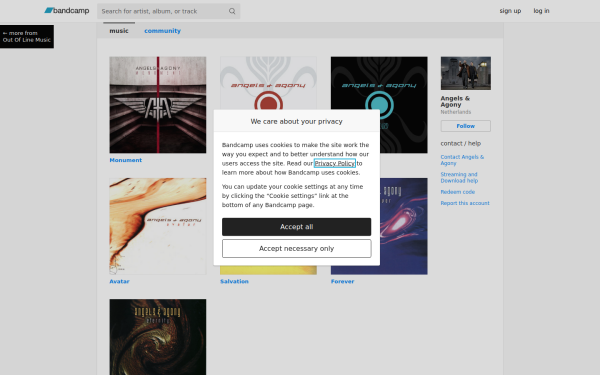The width and height of the screenshot is (600, 375).
Task: Open Contact Angels & Agony link
Action: 462,160
